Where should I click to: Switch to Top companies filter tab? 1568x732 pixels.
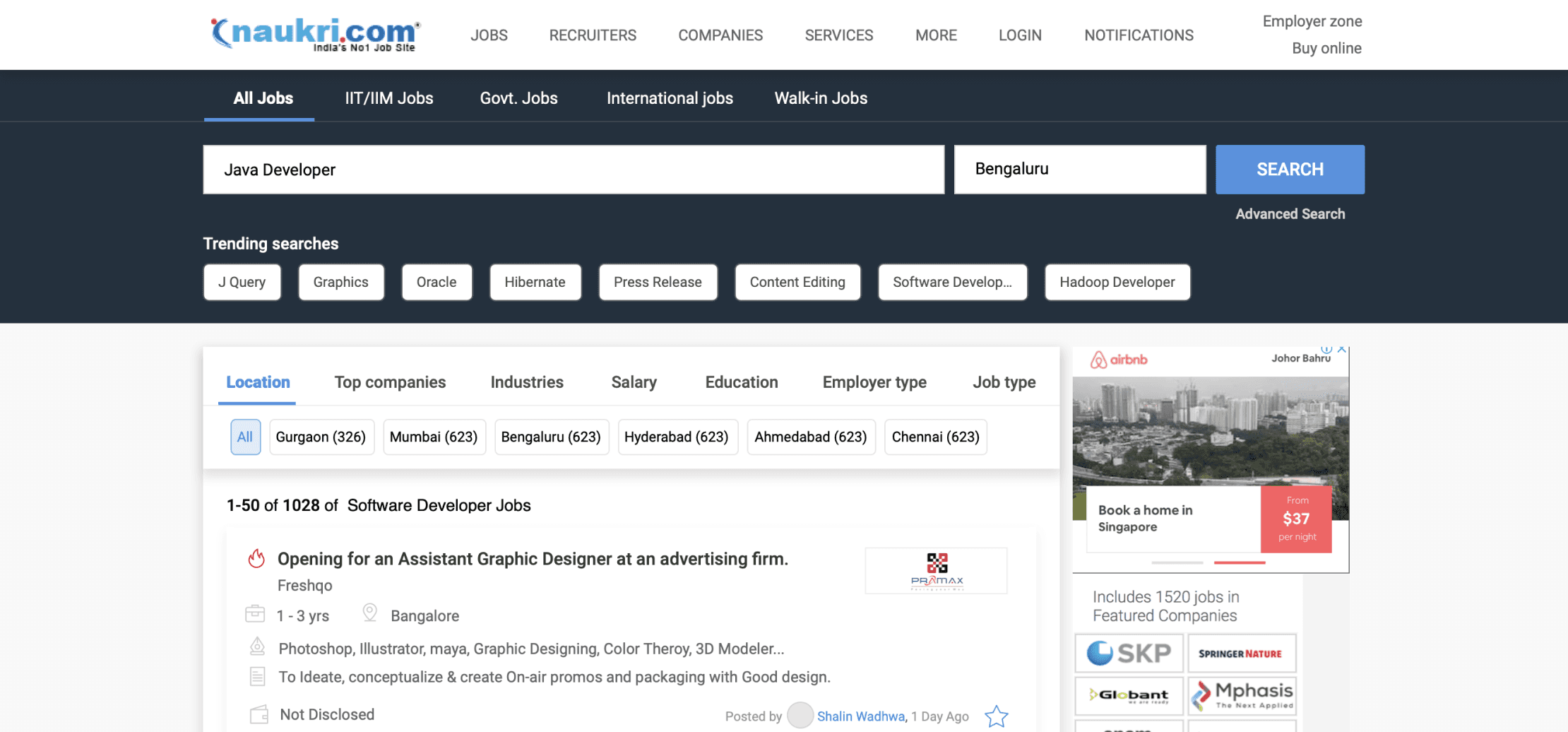pos(390,382)
